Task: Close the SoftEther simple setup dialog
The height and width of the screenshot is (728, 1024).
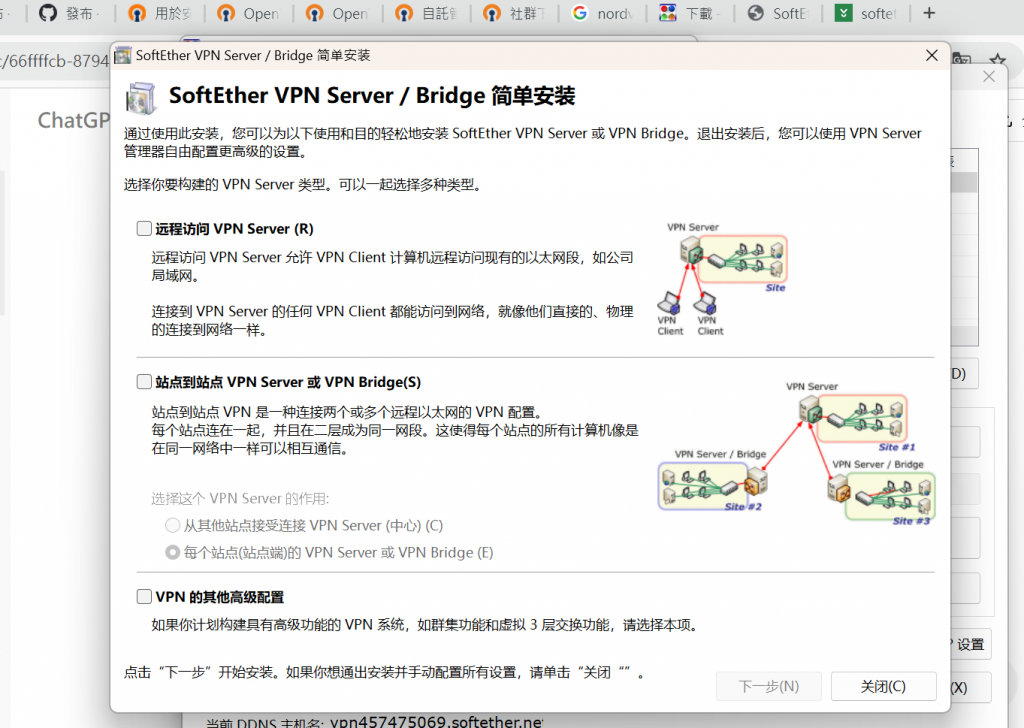Action: tap(932, 55)
